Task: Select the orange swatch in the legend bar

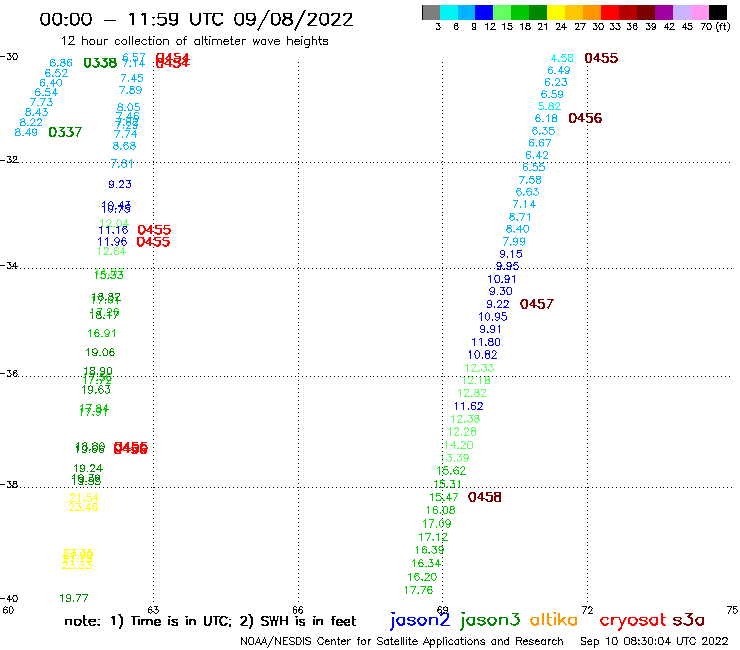Action: point(592,12)
